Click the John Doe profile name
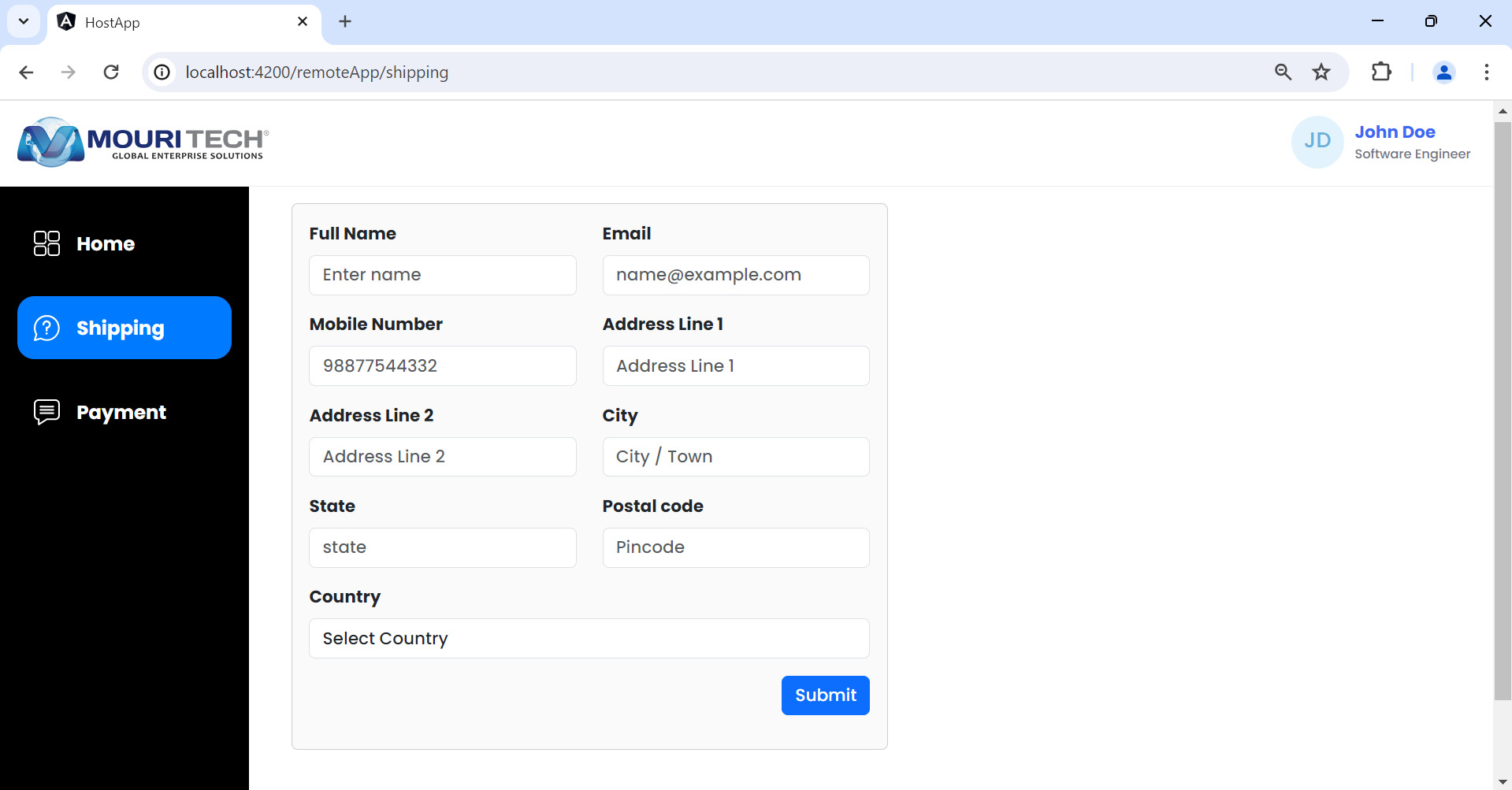The image size is (1512, 790). (1395, 132)
